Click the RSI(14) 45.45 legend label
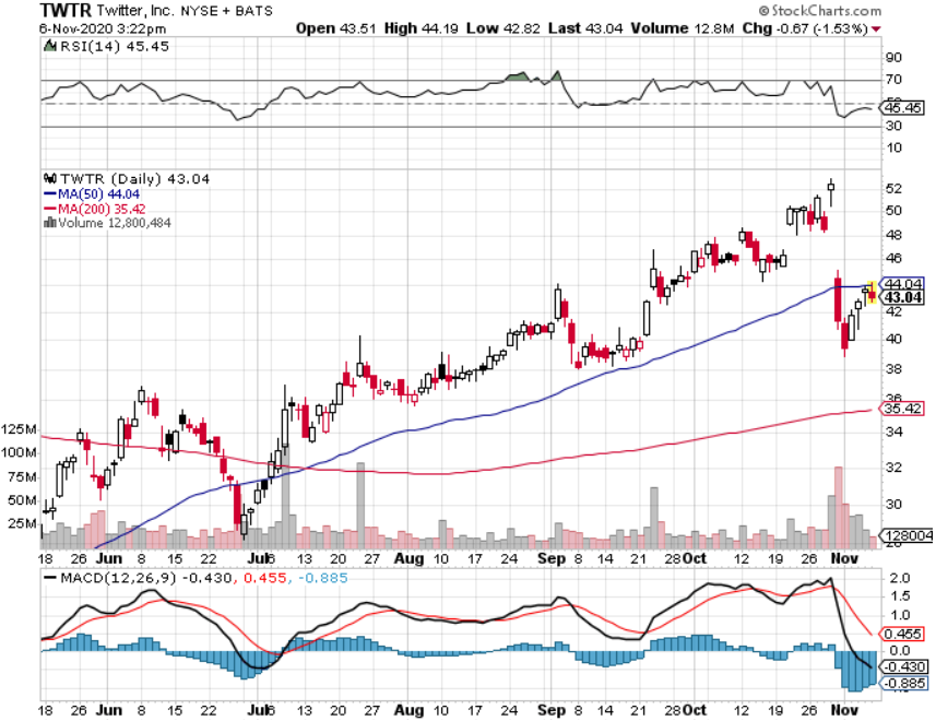The width and height of the screenshot is (936, 720). coord(115,47)
